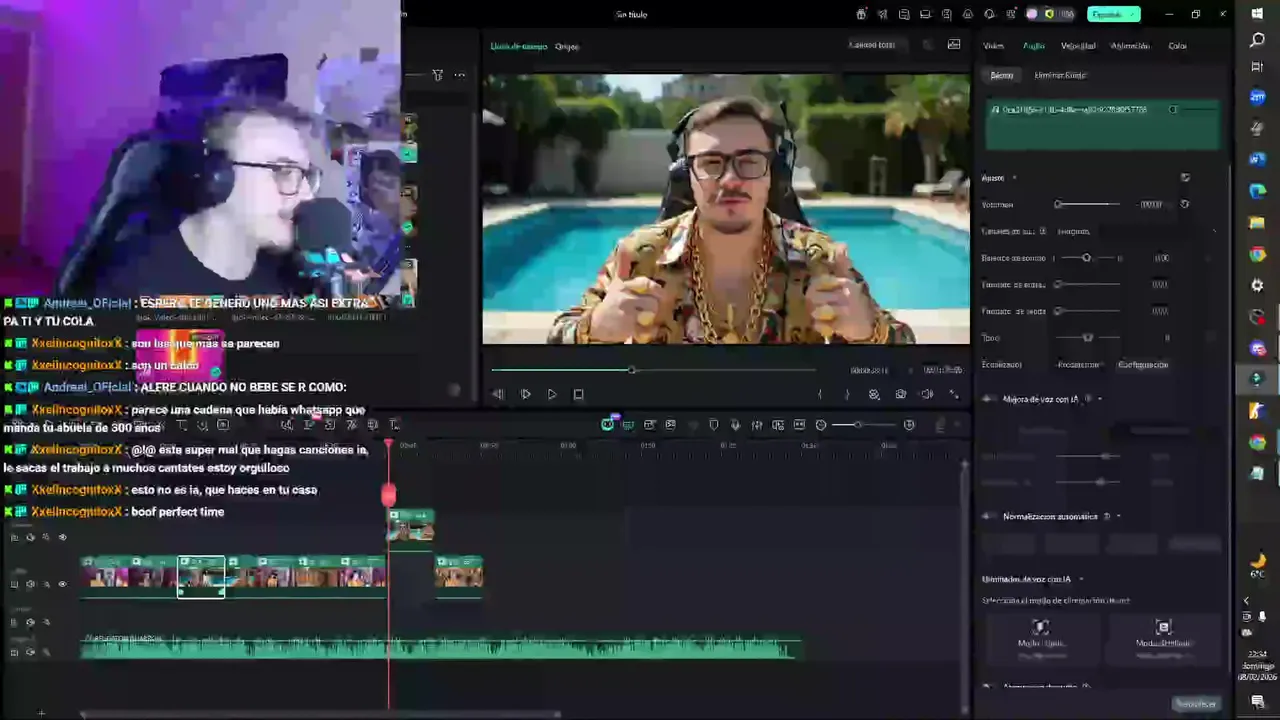
Task: Toggle eye visibility of upper video track
Action: [62, 537]
